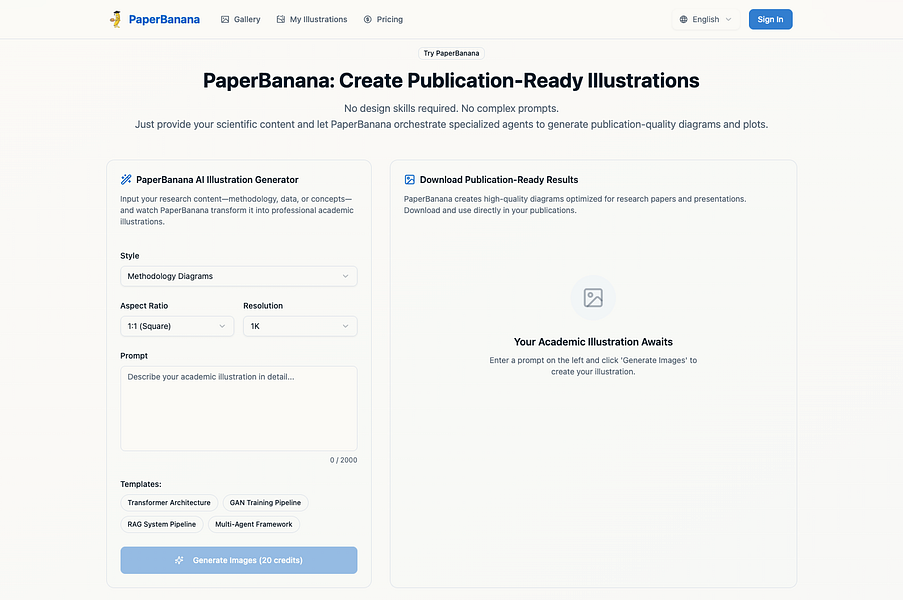Open the Pricing page
This screenshot has height=600, width=903.
(384, 19)
